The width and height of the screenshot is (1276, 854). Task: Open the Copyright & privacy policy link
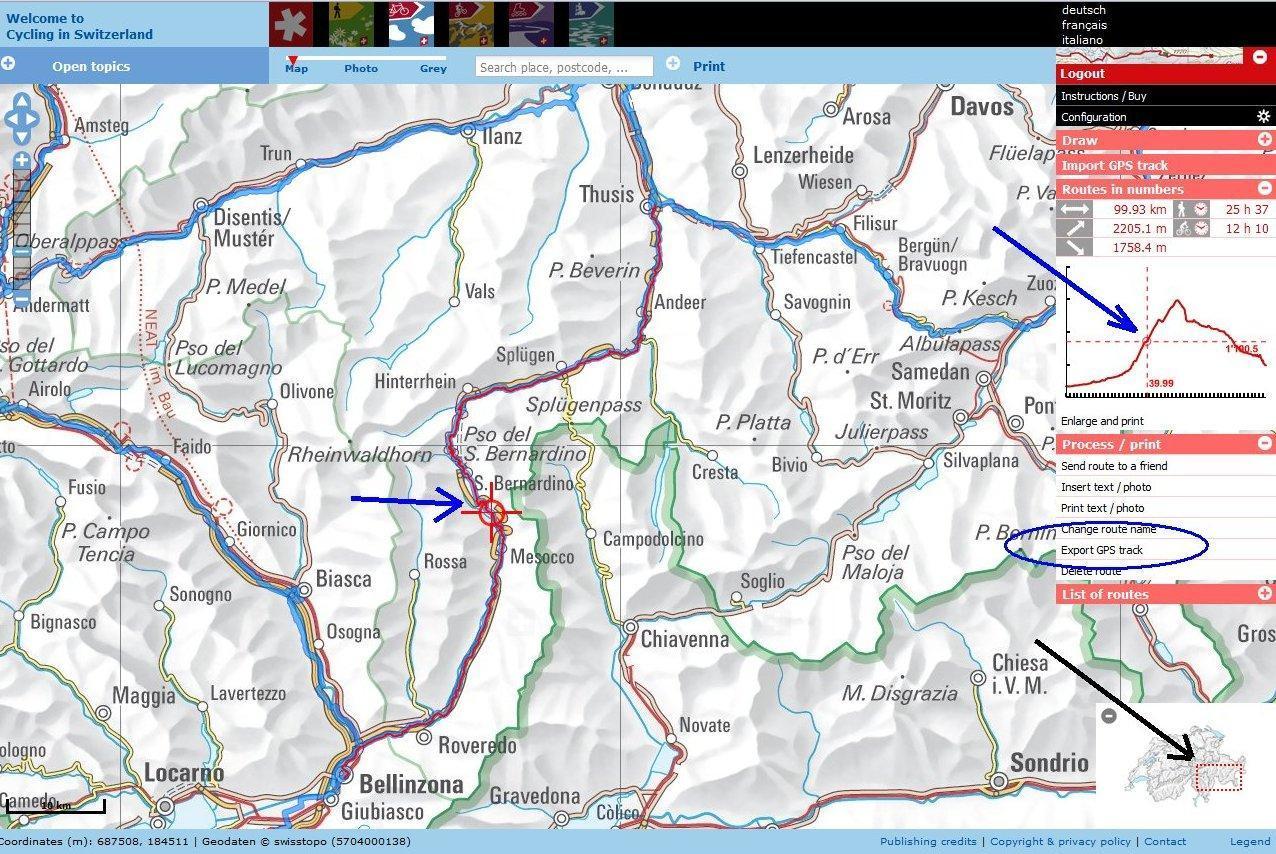[x=1060, y=842]
